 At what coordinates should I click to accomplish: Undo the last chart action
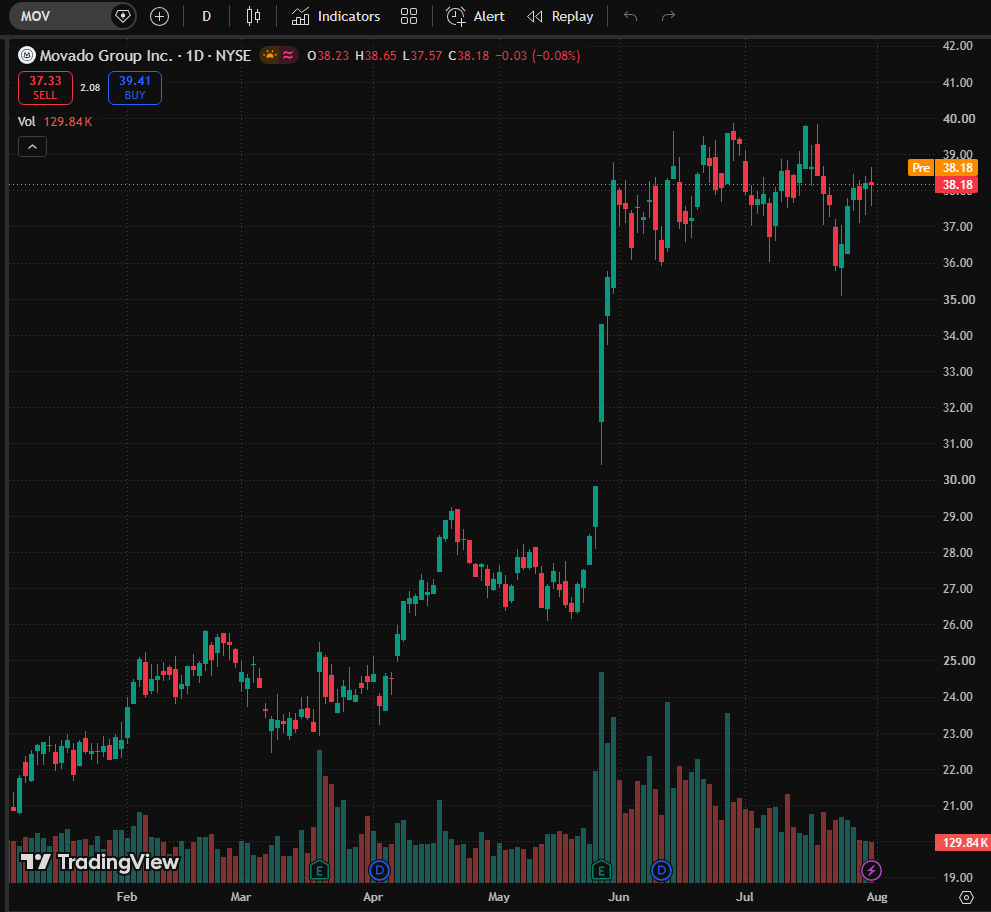pos(630,16)
